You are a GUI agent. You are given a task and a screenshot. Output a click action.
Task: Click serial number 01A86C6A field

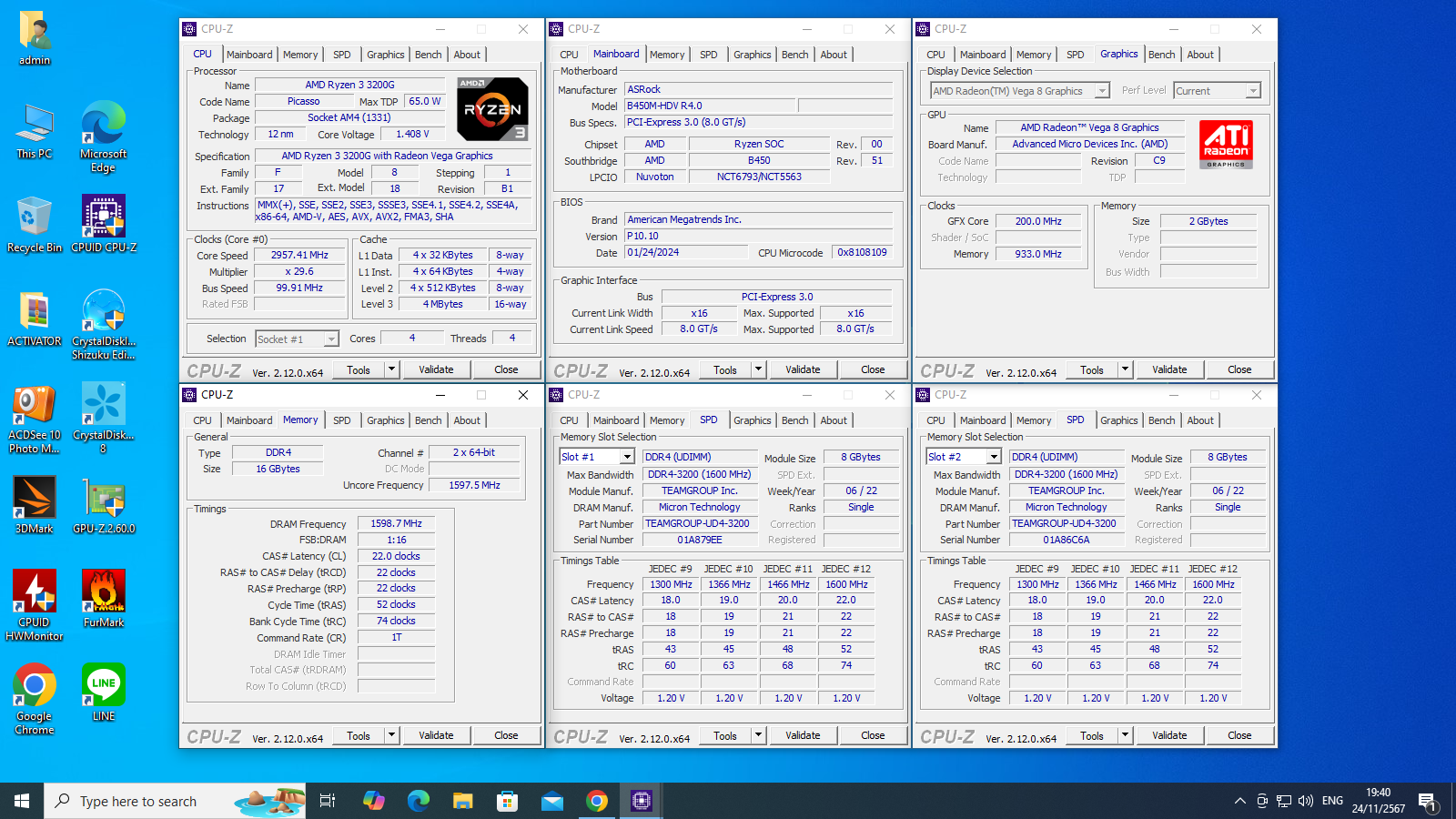pos(1067,540)
